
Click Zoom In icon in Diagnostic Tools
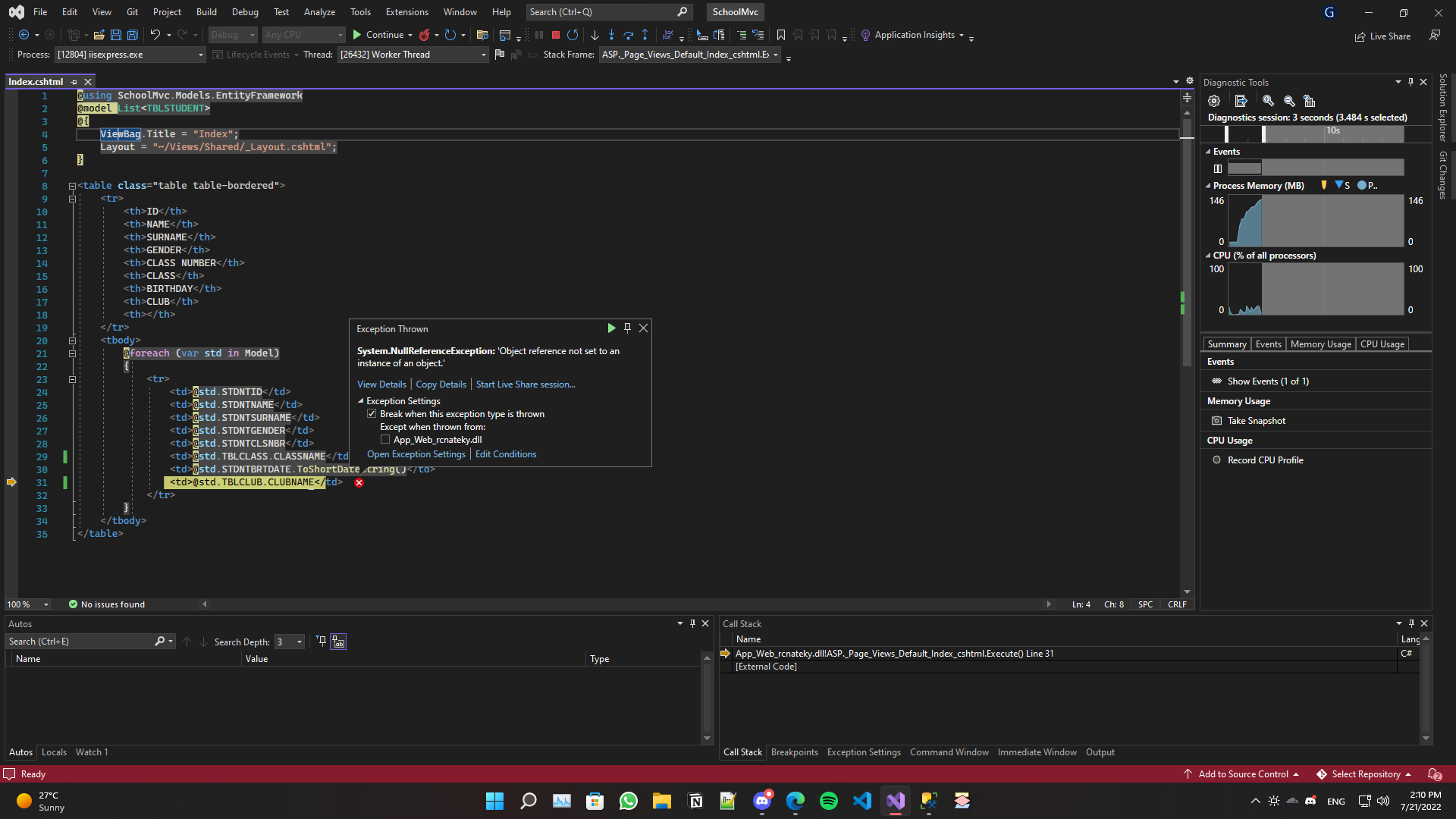pos(1268,101)
